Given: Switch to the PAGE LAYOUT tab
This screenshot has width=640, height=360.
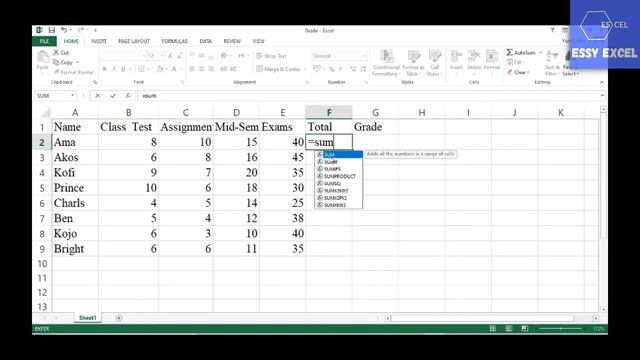Looking at the screenshot, I should coord(134,41).
